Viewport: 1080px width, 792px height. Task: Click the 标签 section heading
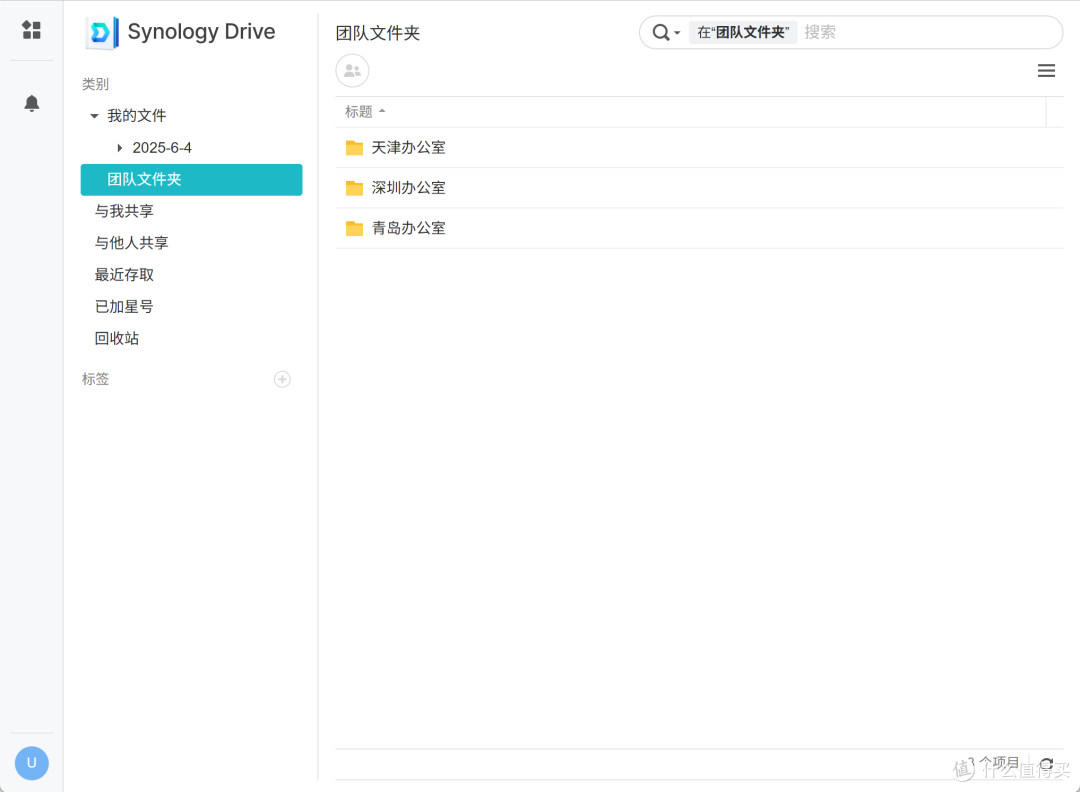95,379
